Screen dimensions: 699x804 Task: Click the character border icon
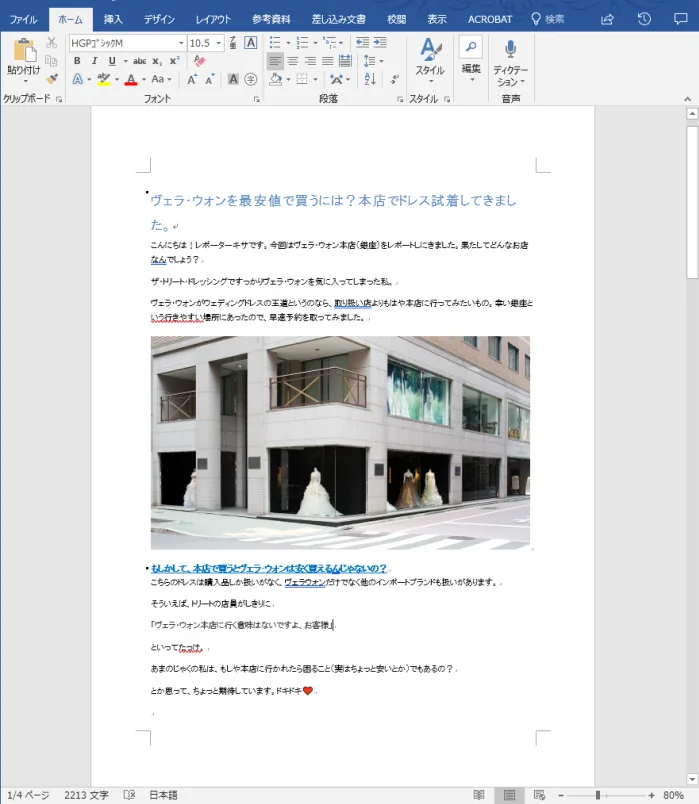[251, 43]
